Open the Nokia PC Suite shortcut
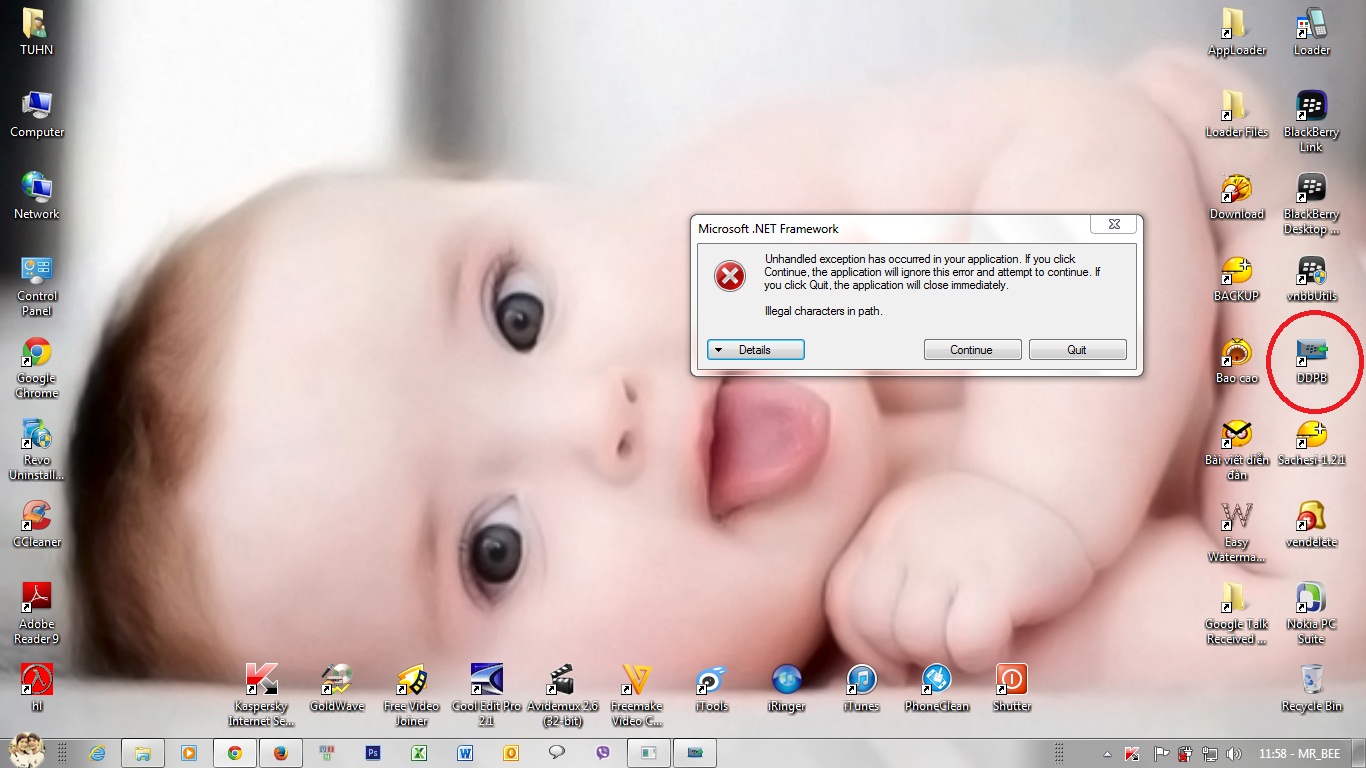The width and height of the screenshot is (1366, 768). (x=1311, y=599)
